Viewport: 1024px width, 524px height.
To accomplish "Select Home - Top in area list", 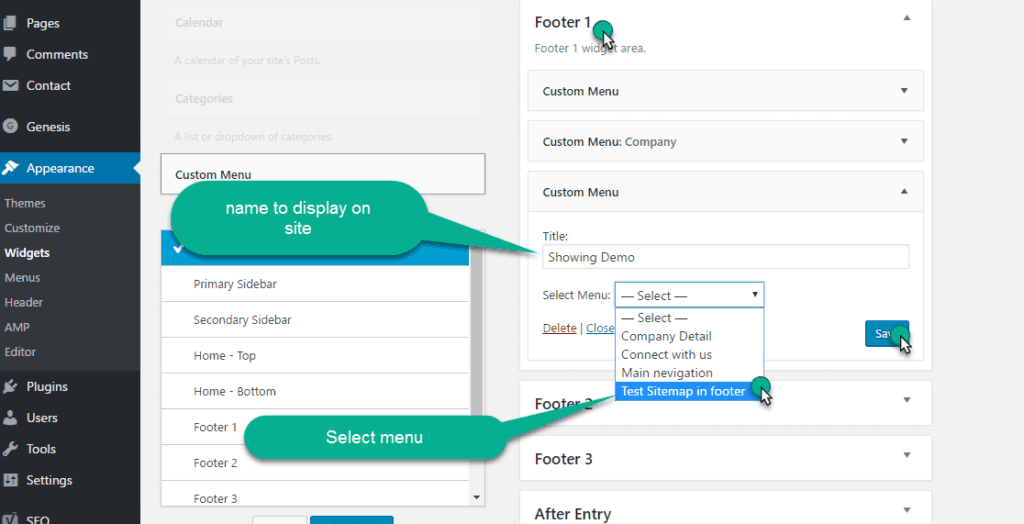I will click(x=315, y=355).
